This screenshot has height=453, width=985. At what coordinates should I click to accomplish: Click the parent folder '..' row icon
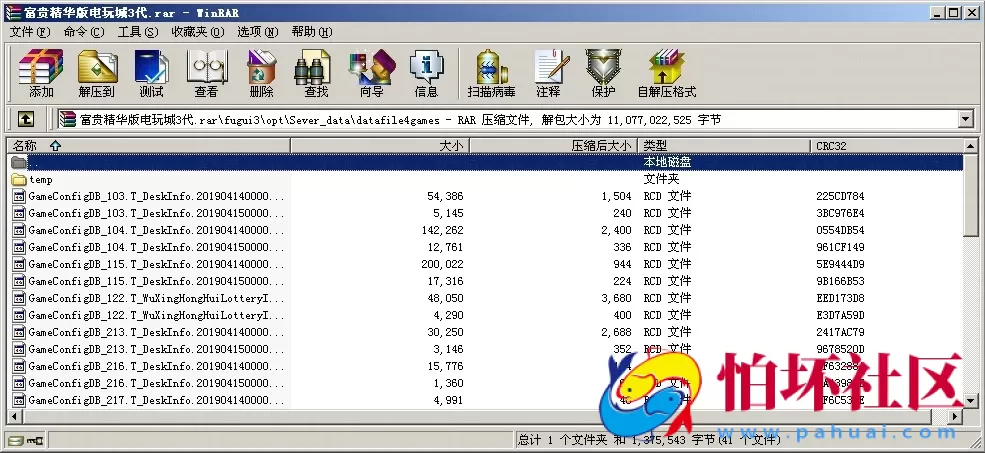(x=19, y=162)
